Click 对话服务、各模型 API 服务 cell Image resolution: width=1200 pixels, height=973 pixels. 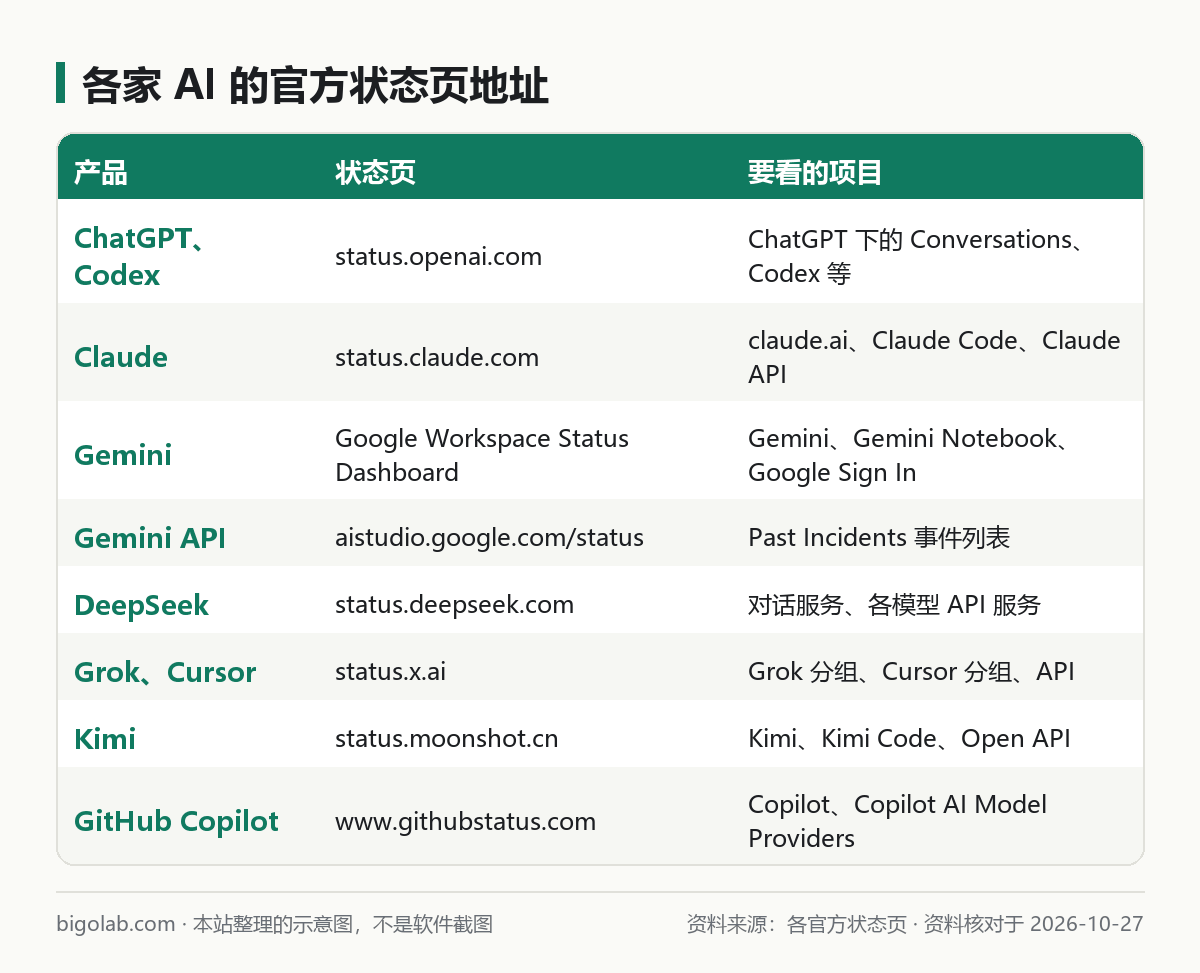pyautogui.click(x=895, y=604)
